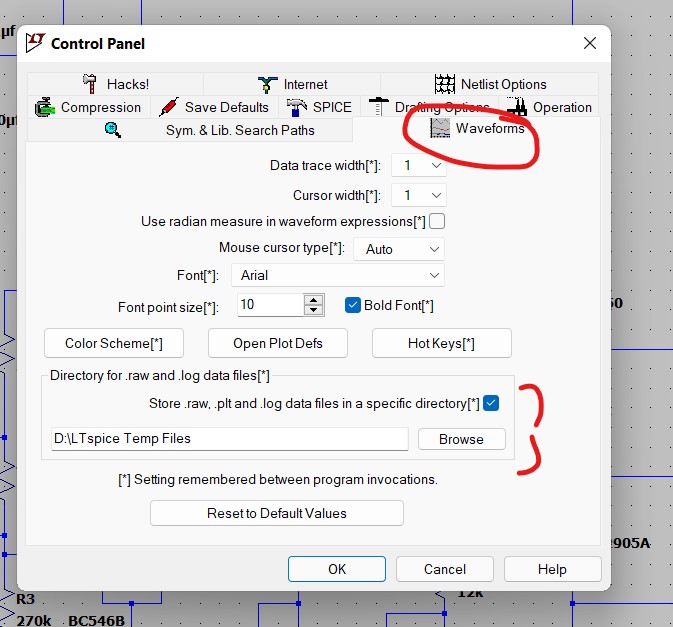The width and height of the screenshot is (673, 627).
Task: Click the Internet tab icon
Action: 267,85
